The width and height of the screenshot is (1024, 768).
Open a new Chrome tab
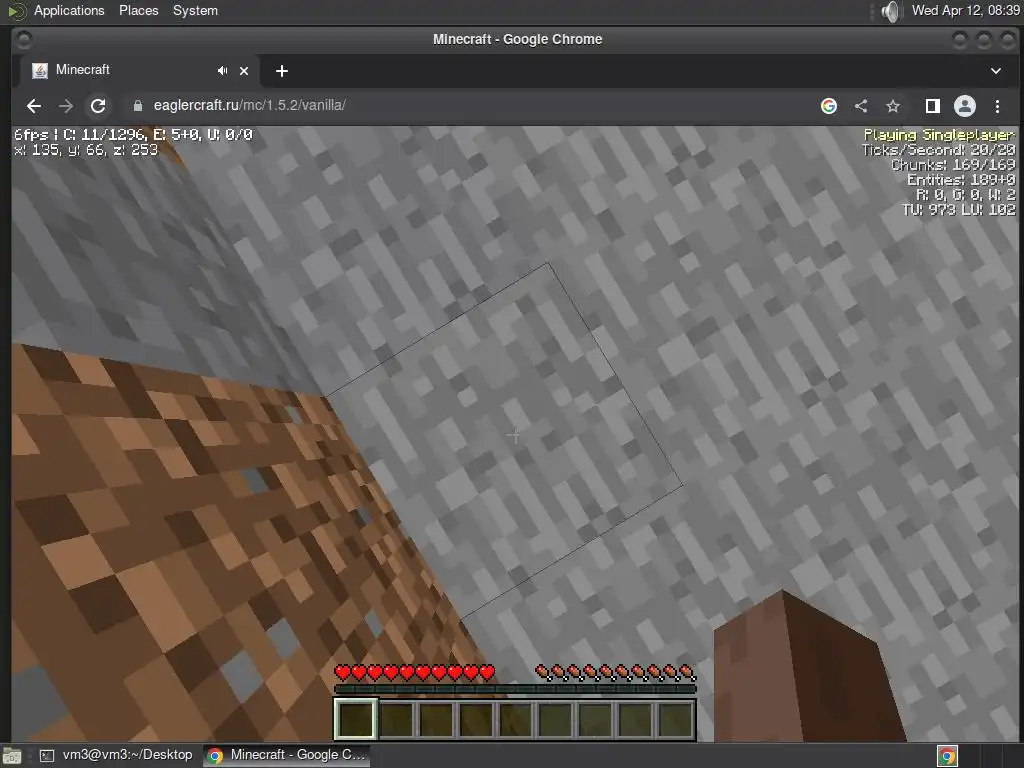click(x=281, y=71)
